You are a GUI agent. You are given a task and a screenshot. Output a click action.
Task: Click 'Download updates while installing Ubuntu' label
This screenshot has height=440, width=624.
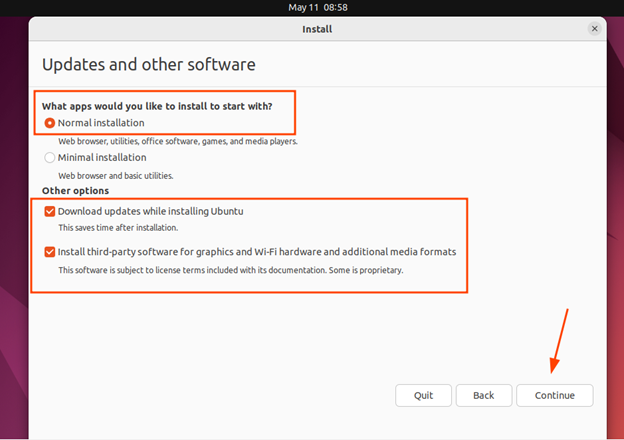coord(151,212)
